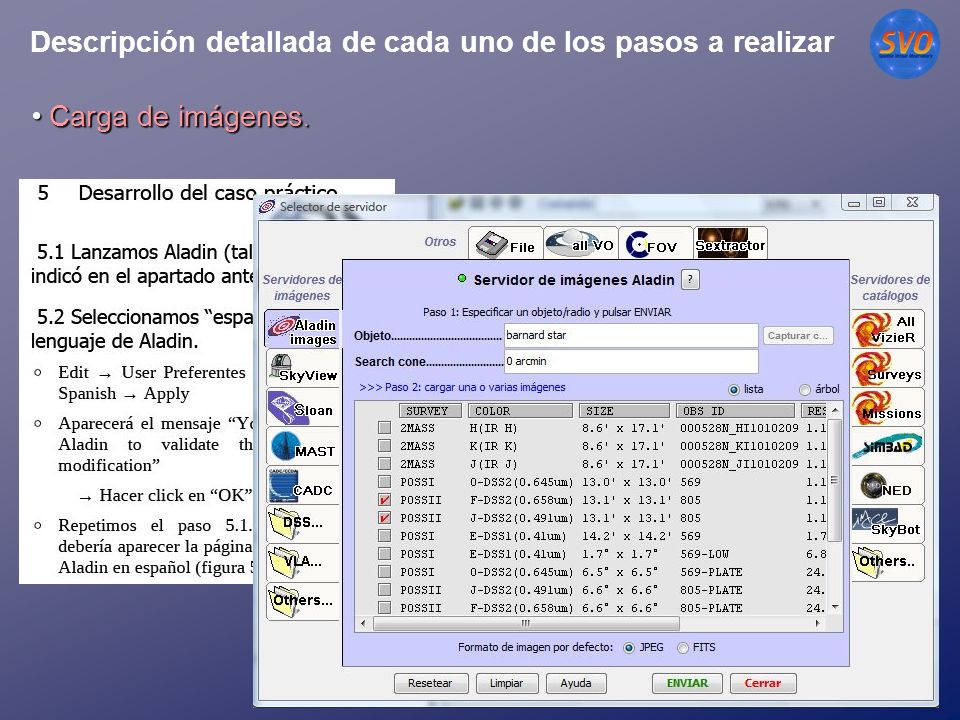The image size is (960, 720).
Task: Switch to the File tab
Action: tap(506, 244)
